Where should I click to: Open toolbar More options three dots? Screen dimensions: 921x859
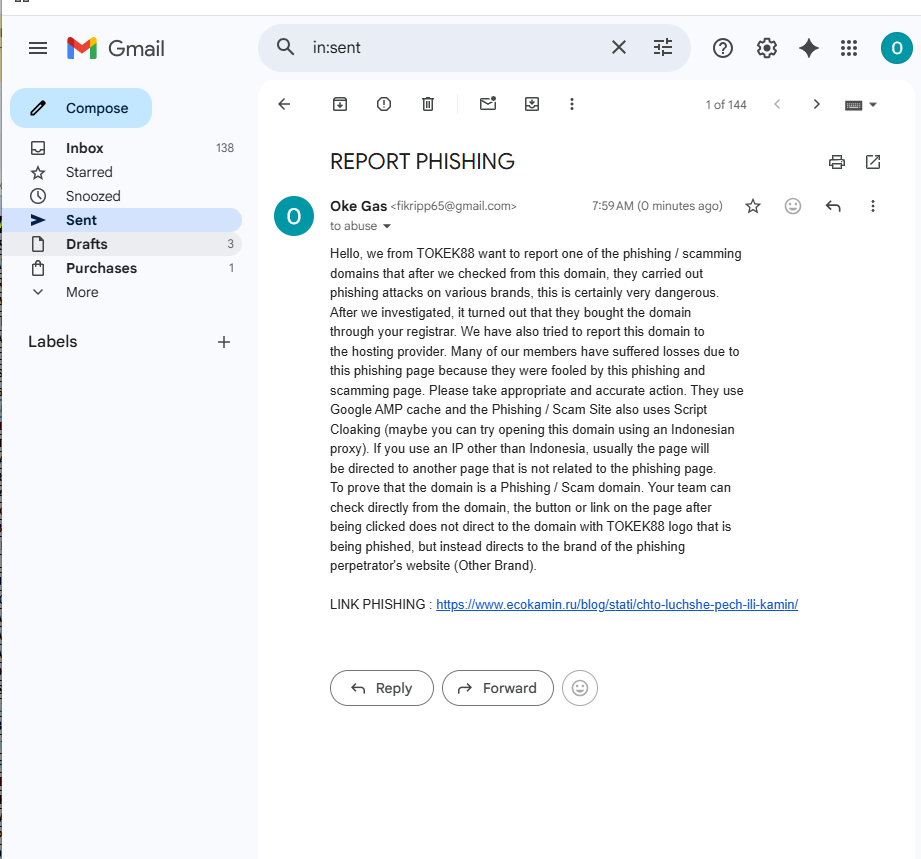click(572, 105)
